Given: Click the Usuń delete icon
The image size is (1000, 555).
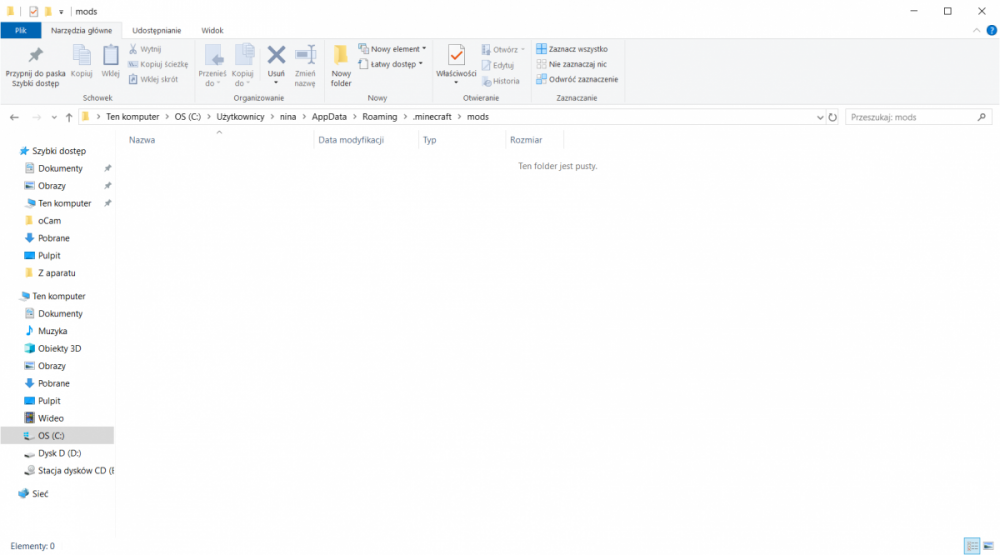Looking at the screenshot, I should click(276, 56).
